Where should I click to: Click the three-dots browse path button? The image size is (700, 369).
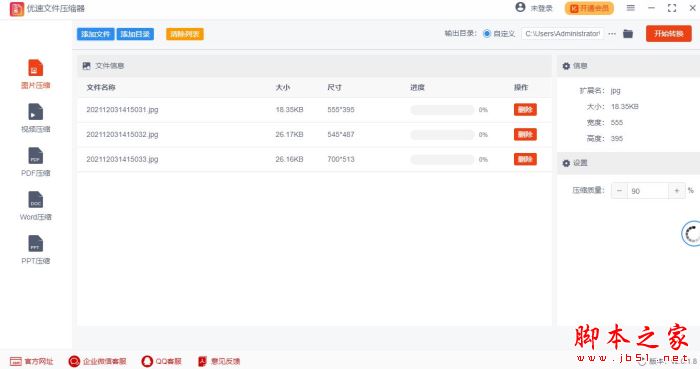point(612,33)
